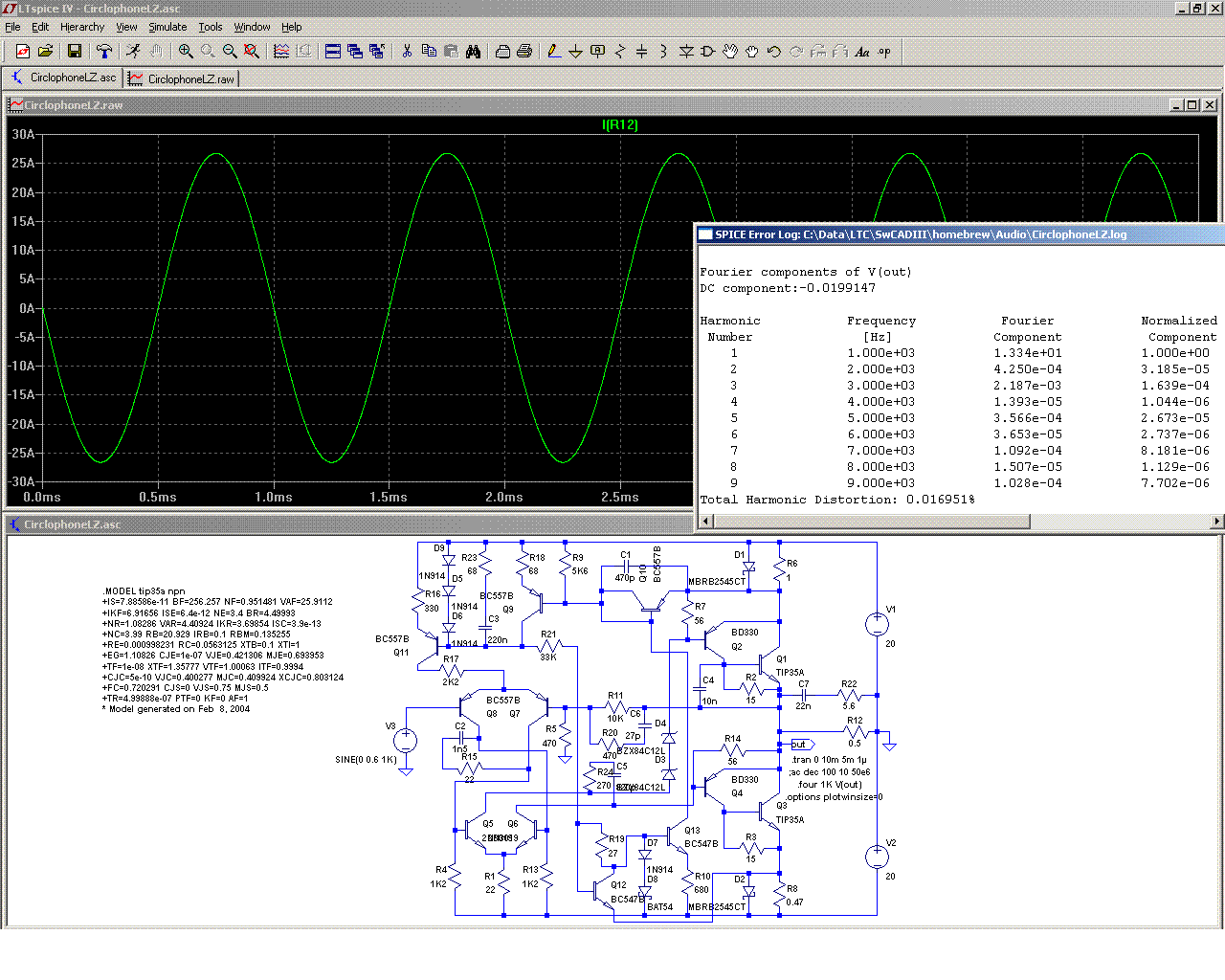
Task: Open the Edit menu
Action: pyautogui.click(x=40, y=27)
